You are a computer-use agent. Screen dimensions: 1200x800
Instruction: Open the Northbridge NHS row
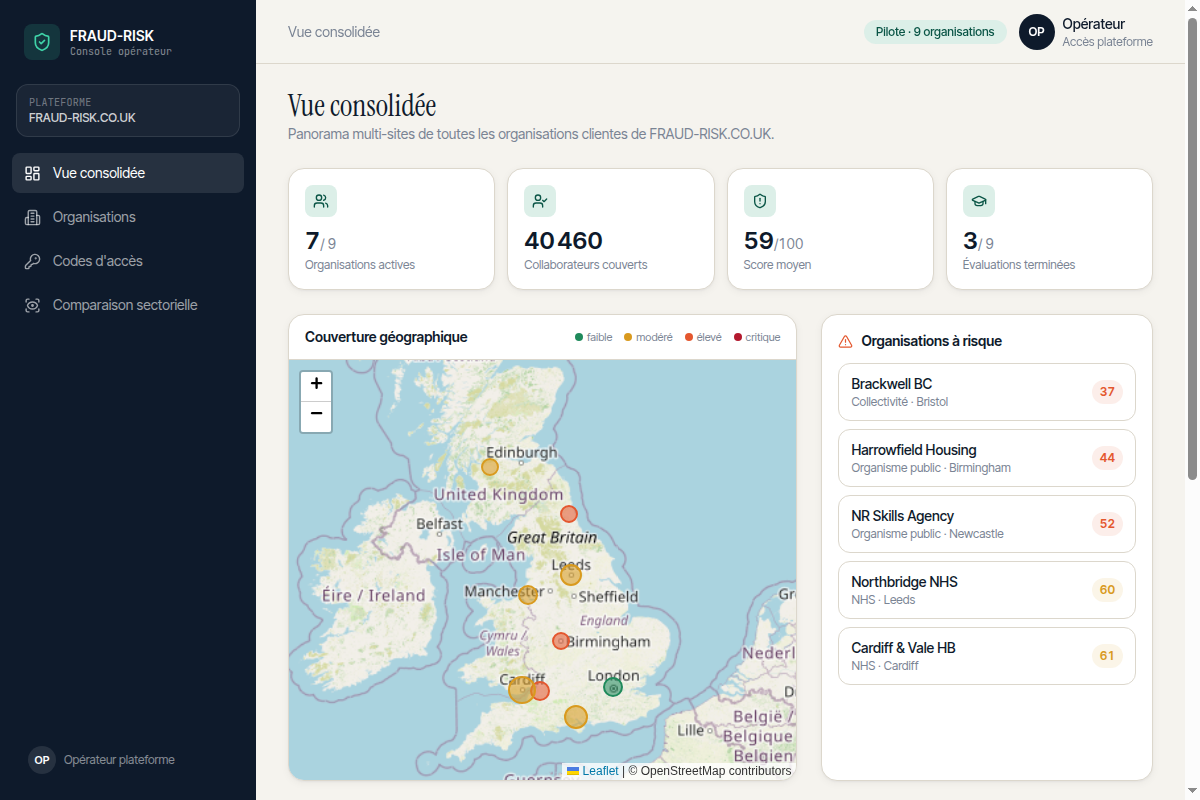tap(987, 590)
